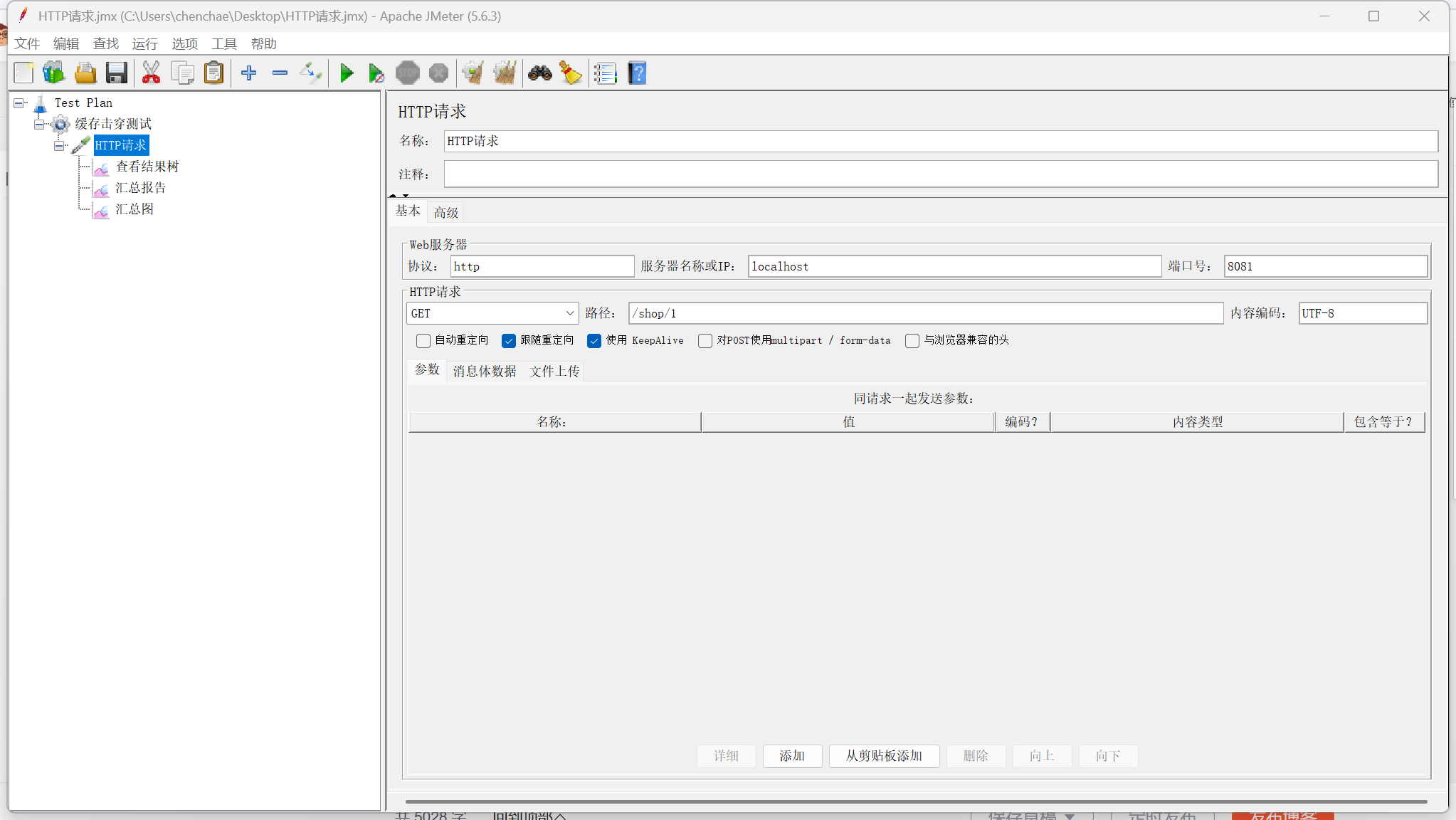Click the function helper list icon

click(605, 73)
